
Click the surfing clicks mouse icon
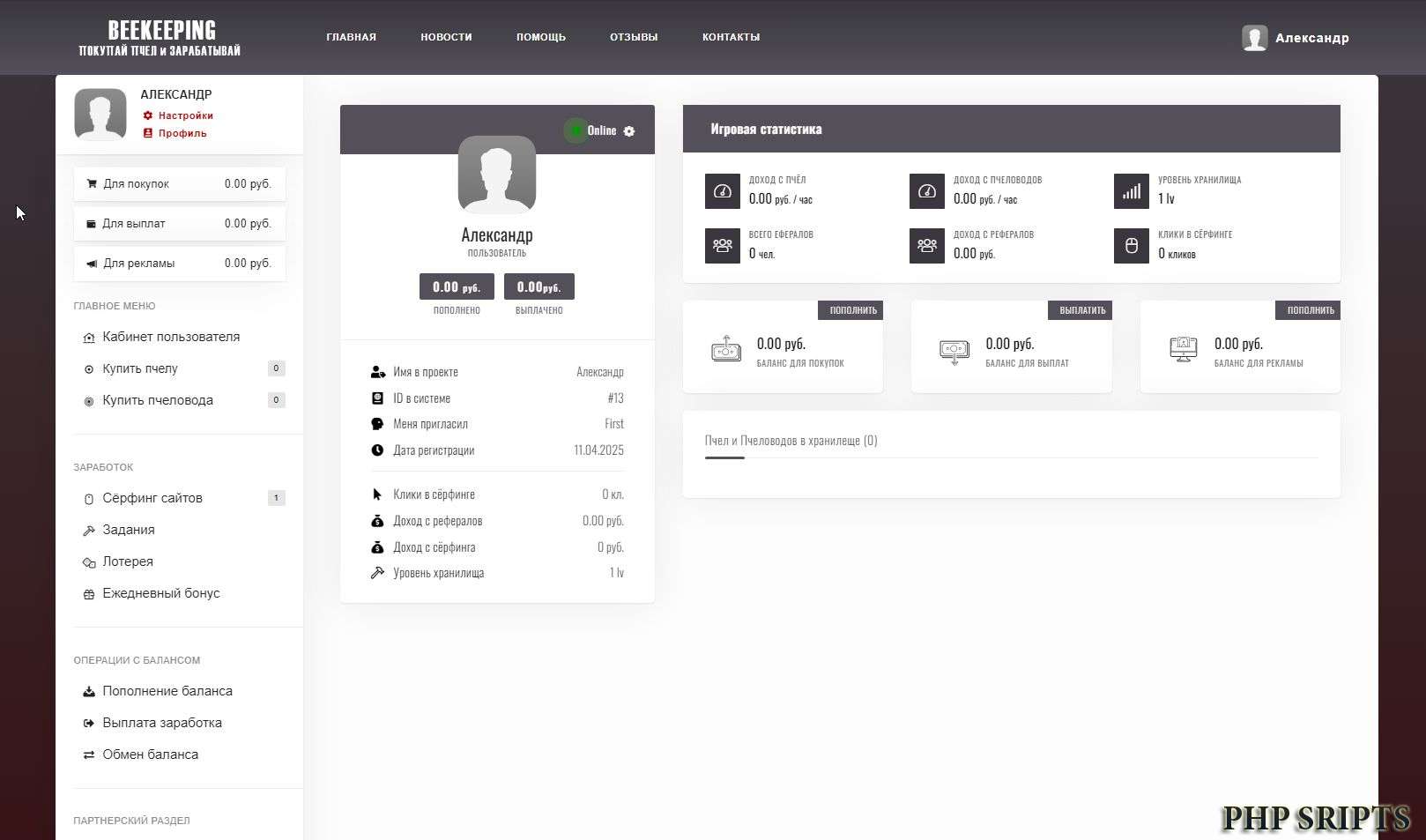click(1131, 246)
